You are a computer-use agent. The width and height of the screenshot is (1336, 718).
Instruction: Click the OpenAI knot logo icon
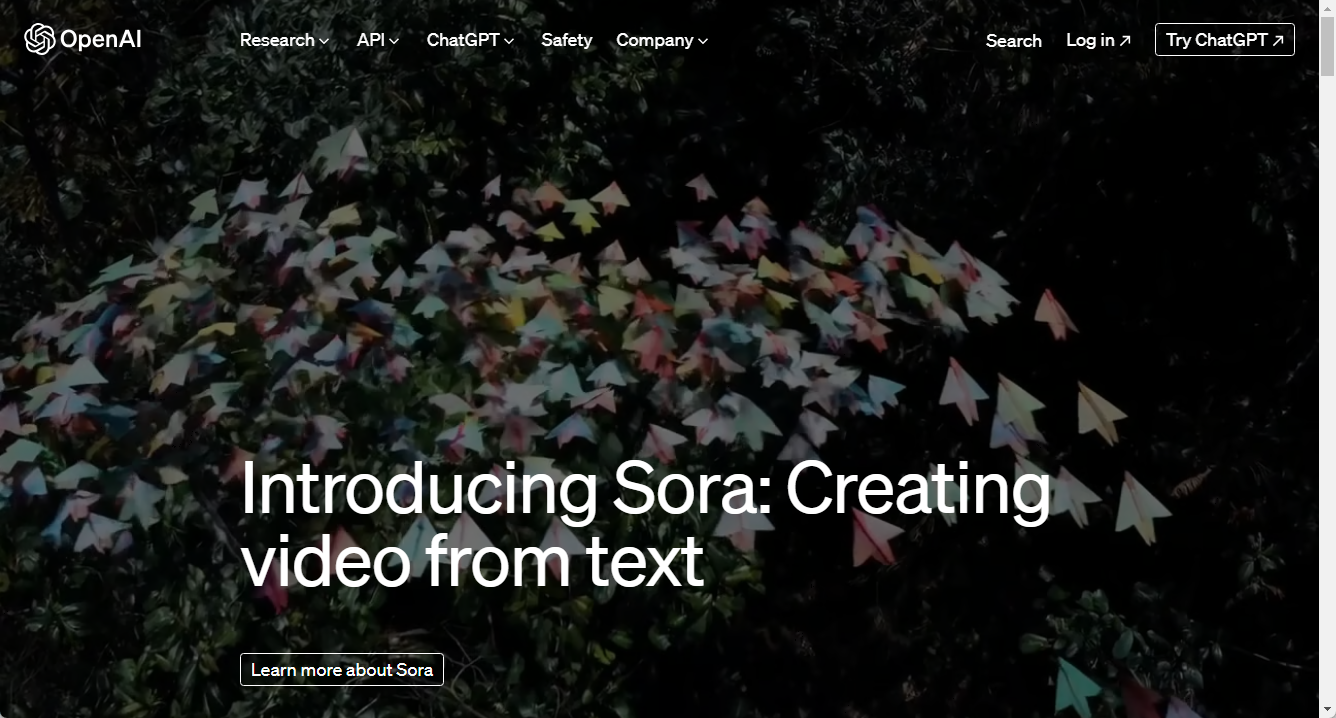[39, 40]
